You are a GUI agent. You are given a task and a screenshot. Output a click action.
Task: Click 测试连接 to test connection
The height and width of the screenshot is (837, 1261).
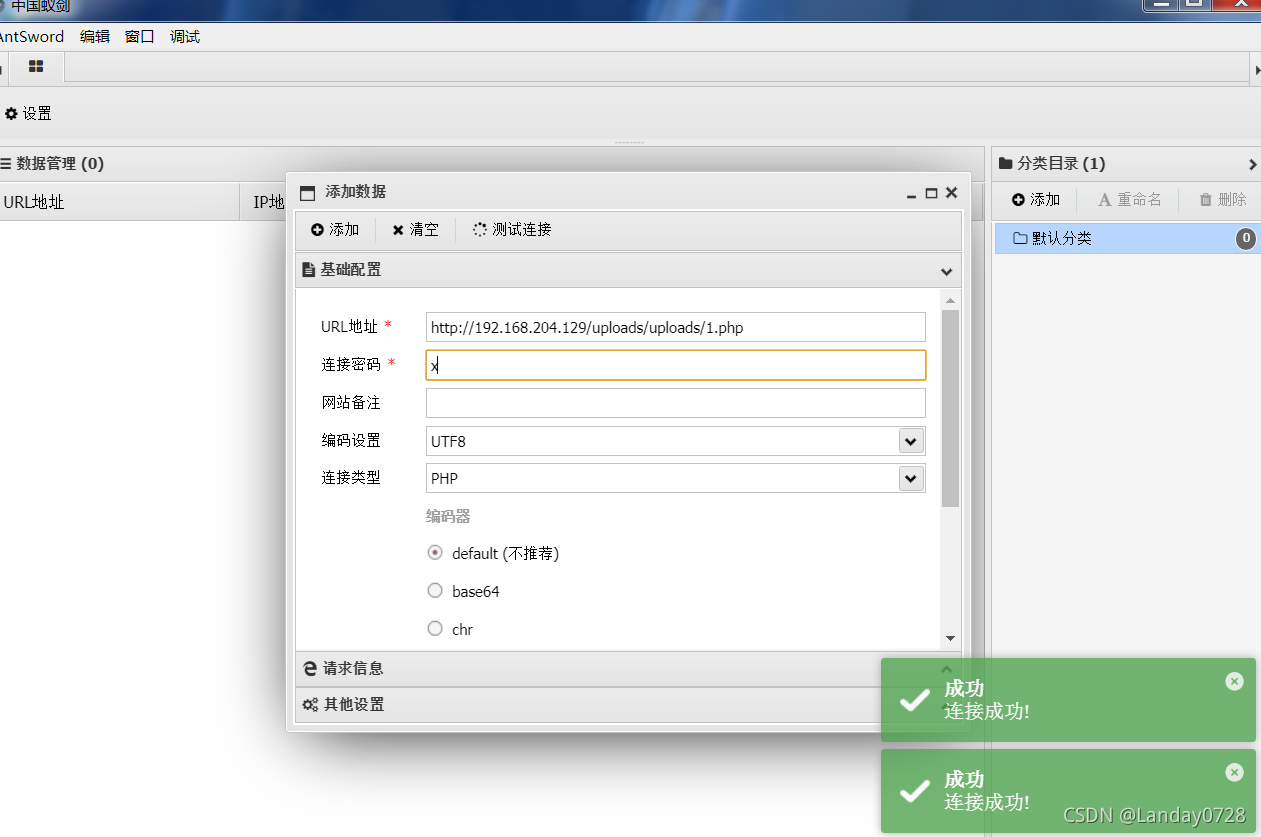[x=512, y=230]
